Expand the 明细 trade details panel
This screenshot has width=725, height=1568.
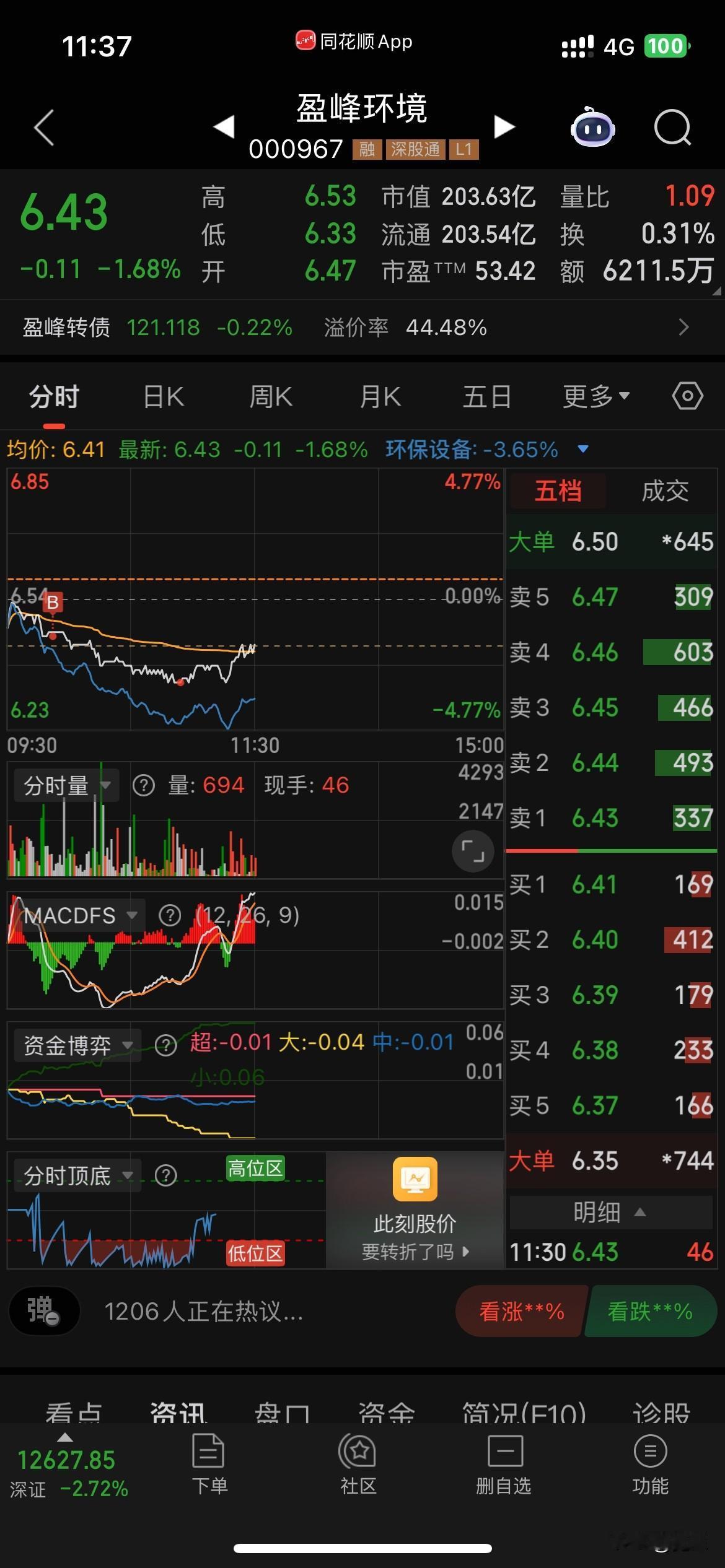(610, 1212)
